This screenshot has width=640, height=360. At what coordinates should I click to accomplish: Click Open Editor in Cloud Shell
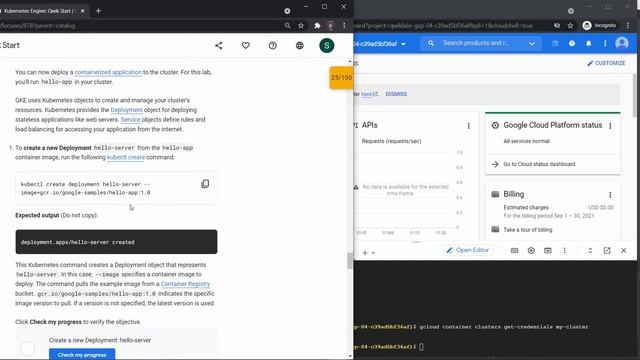pos(468,250)
